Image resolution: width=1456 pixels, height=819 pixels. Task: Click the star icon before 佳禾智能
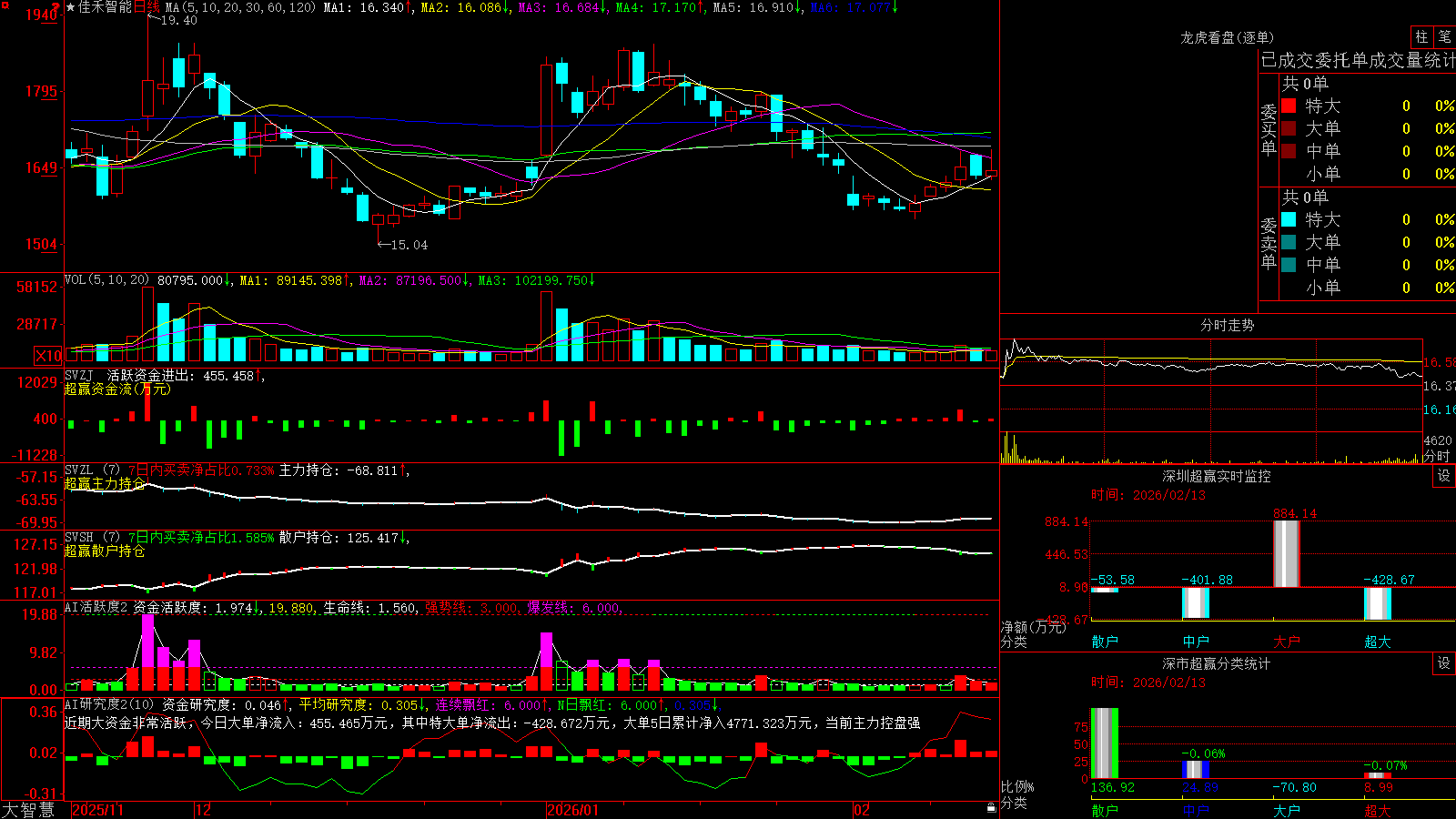70,7
